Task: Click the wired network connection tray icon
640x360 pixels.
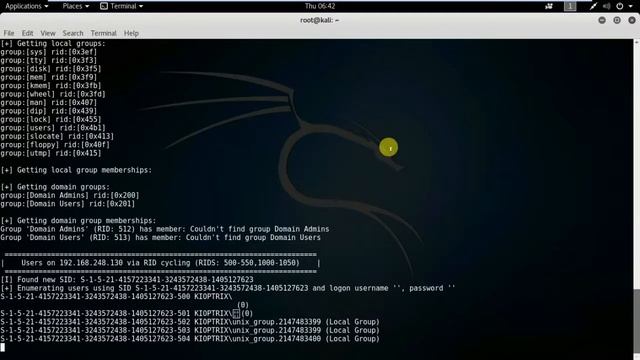Action: click(593, 6)
